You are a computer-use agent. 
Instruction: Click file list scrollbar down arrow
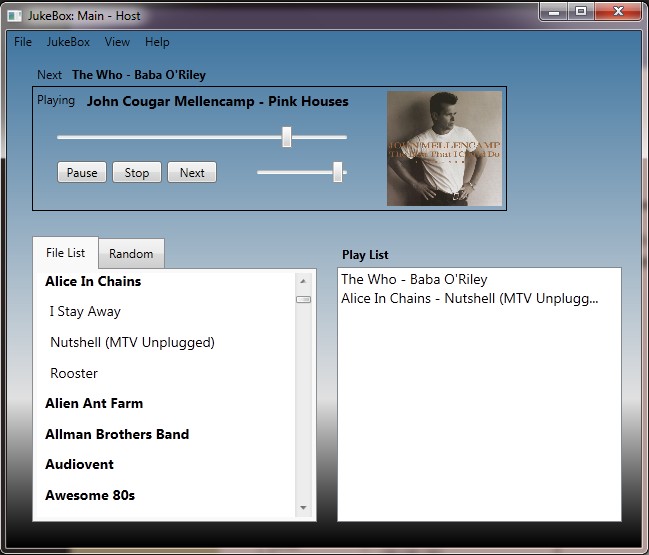303,507
